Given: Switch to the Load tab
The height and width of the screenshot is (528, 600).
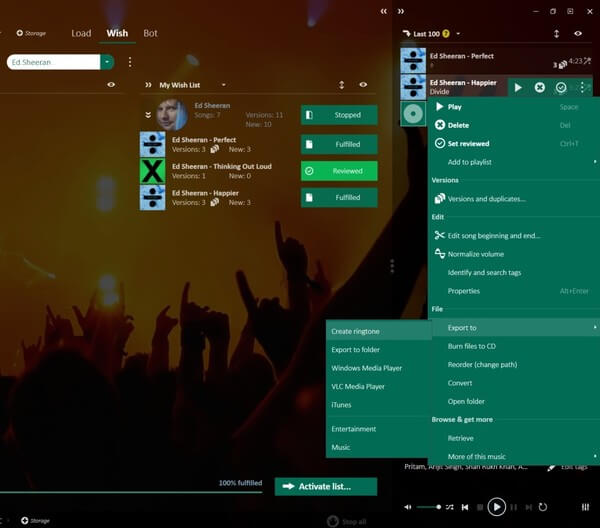Looking at the screenshot, I should coord(81,33).
